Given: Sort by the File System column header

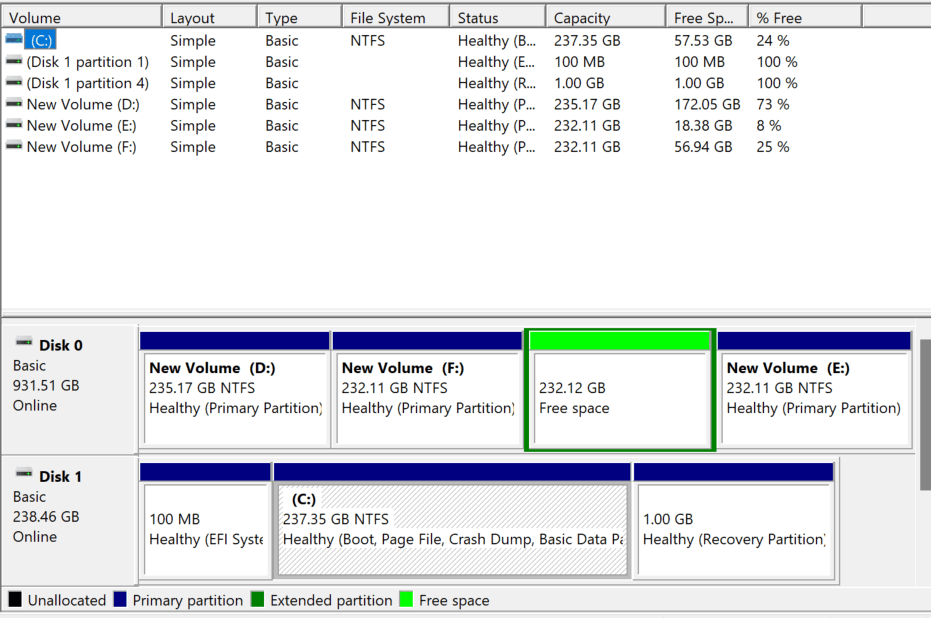Looking at the screenshot, I should coord(396,18).
